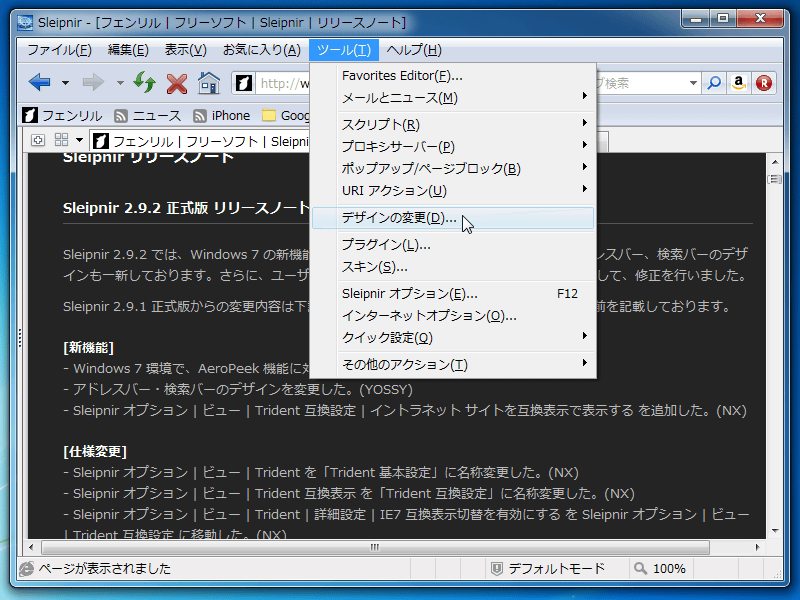Expand the search engine dropdown arrow
800x600 pixels.
coord(693,83)
